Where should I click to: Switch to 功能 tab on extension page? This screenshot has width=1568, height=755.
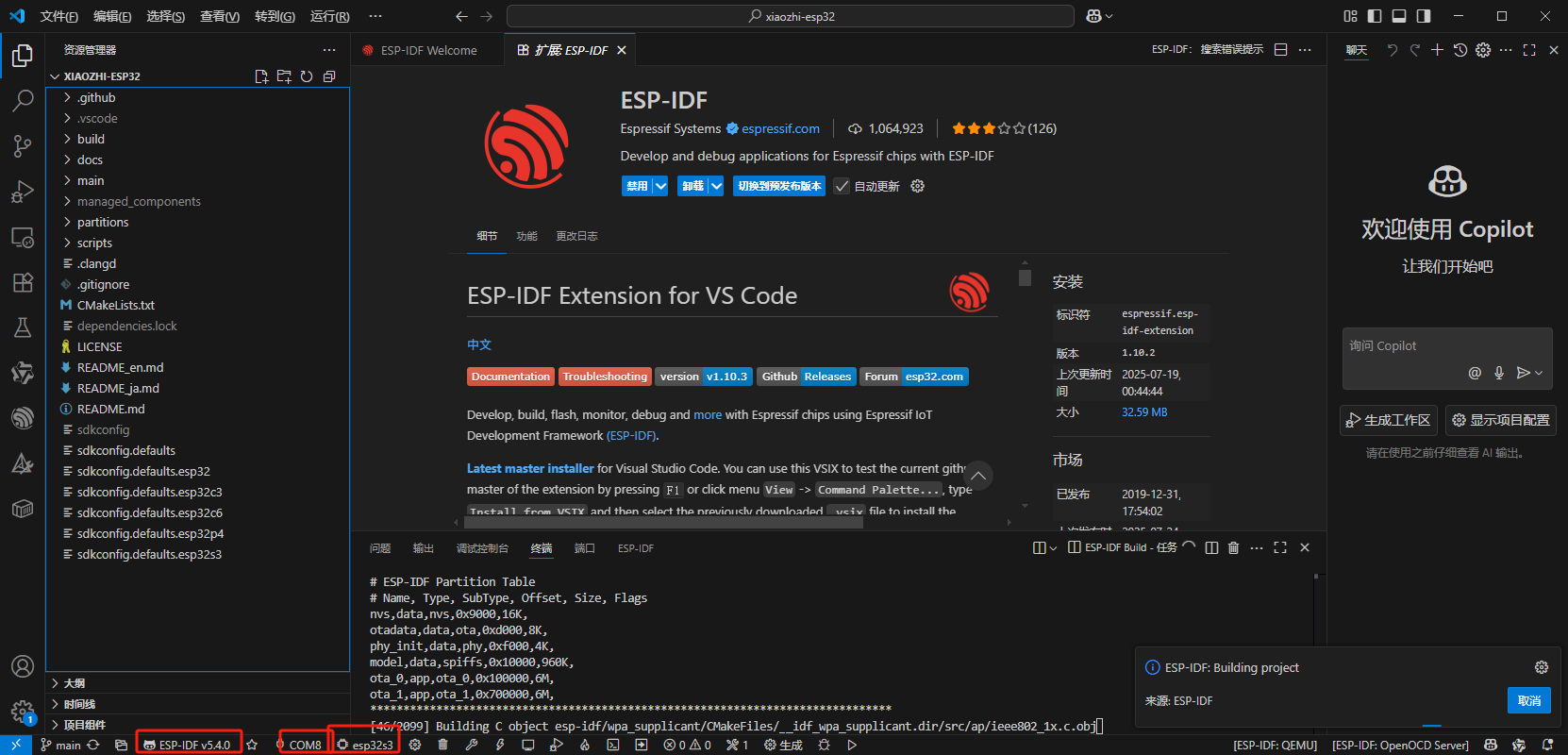(526, 236)
